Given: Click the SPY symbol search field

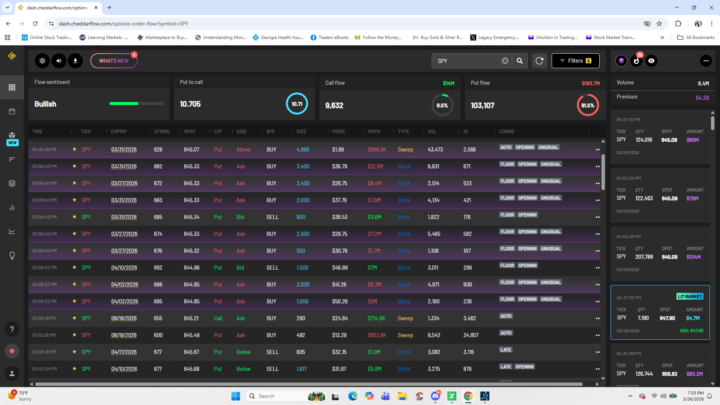Looking at the screenshot, I should pos(466,61).
